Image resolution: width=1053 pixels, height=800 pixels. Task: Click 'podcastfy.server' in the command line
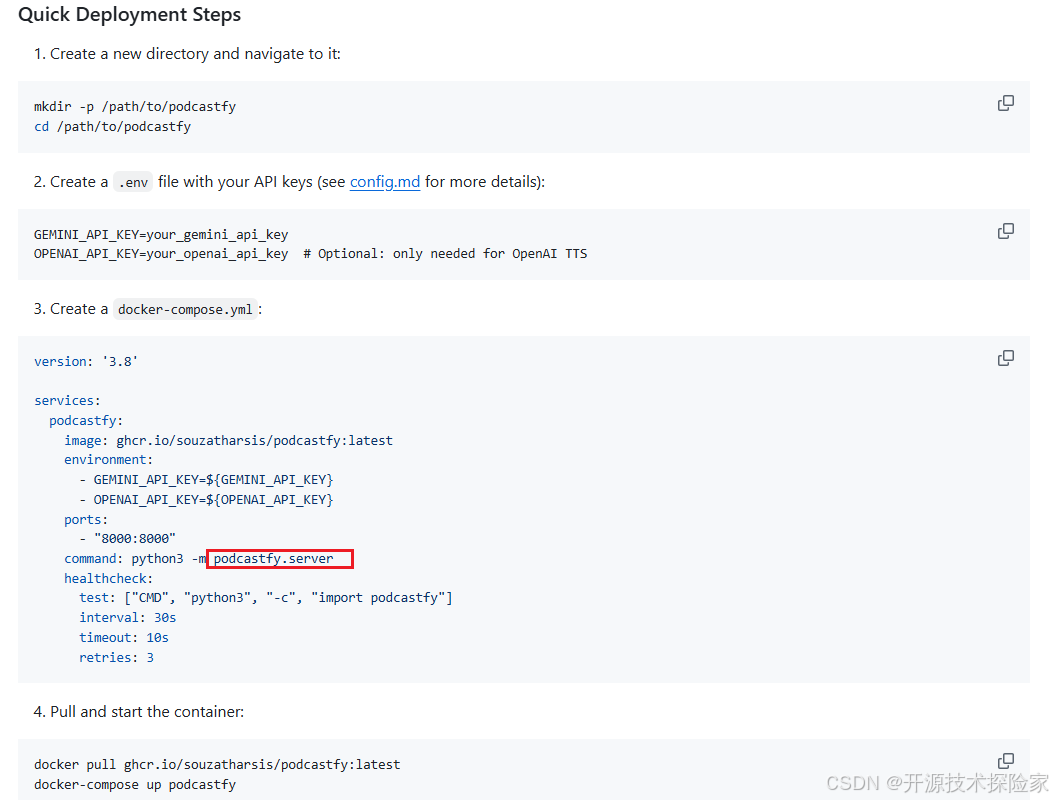[273, 559]
